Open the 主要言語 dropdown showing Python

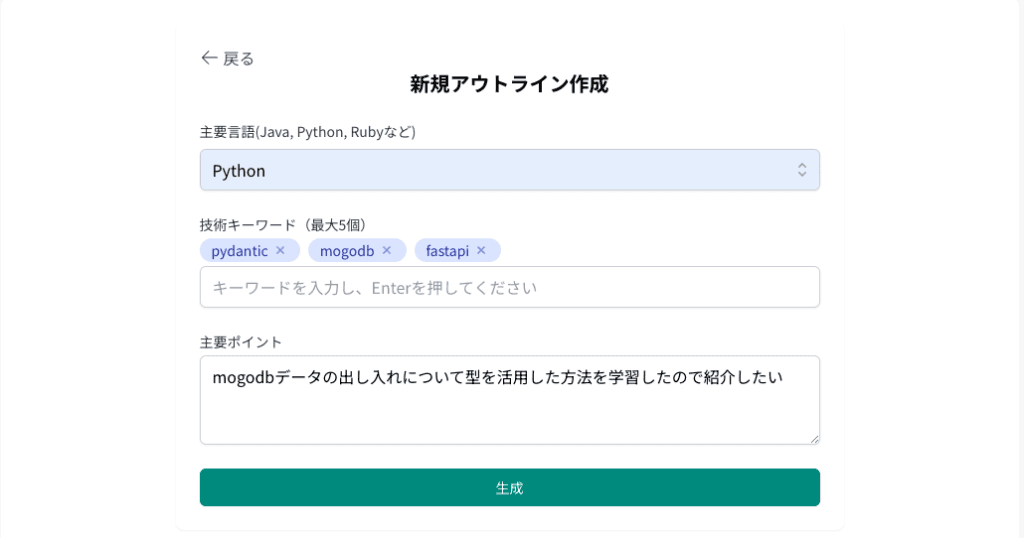[509, 170]
